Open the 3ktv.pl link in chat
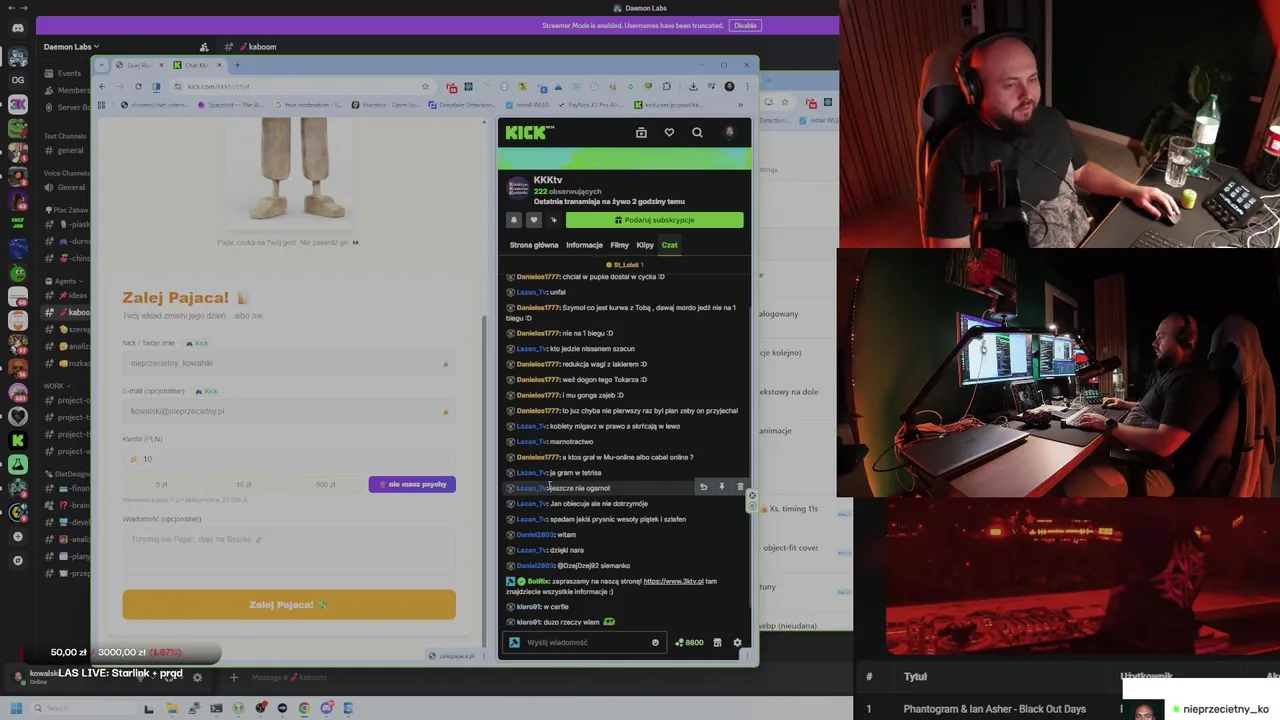Viewport: 1280px width, 720px height. point(673,581)
